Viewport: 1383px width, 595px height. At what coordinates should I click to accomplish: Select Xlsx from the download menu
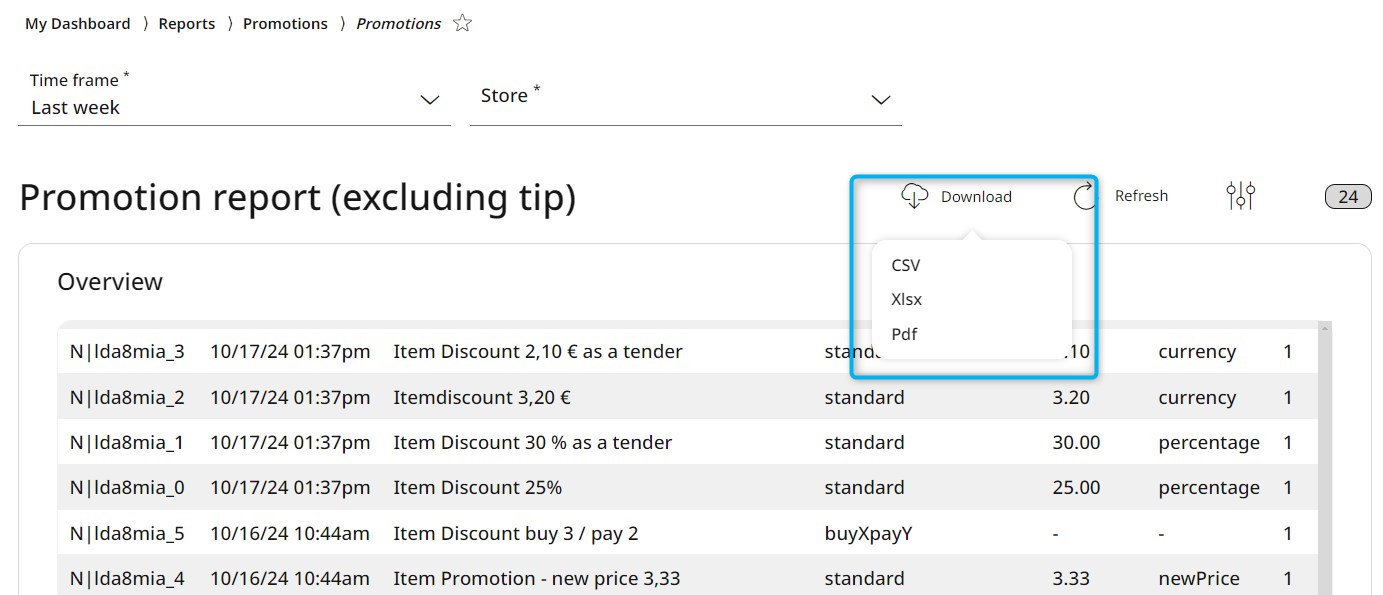[x=907, y=299]
